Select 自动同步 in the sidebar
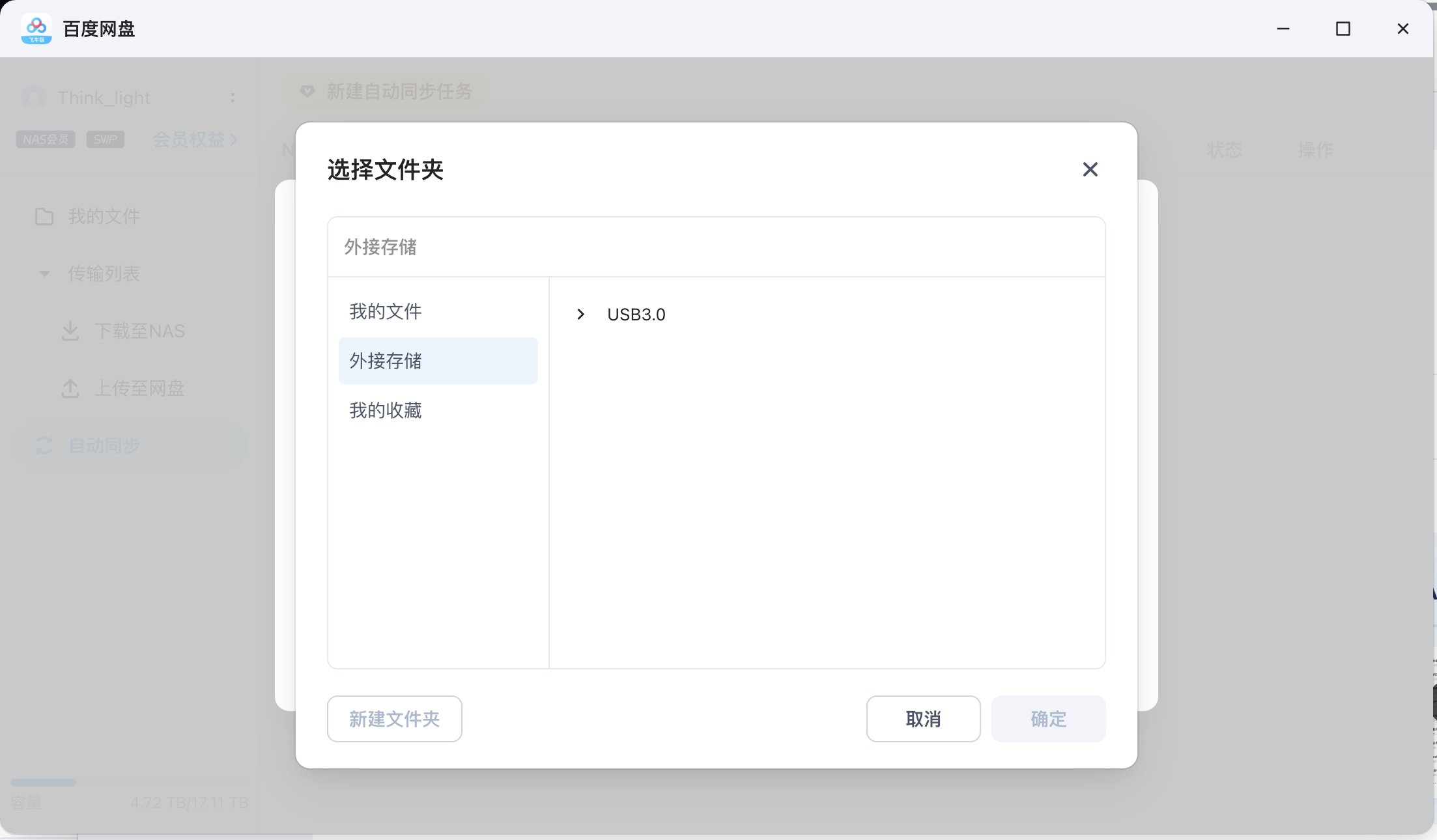 click(130, 445)
